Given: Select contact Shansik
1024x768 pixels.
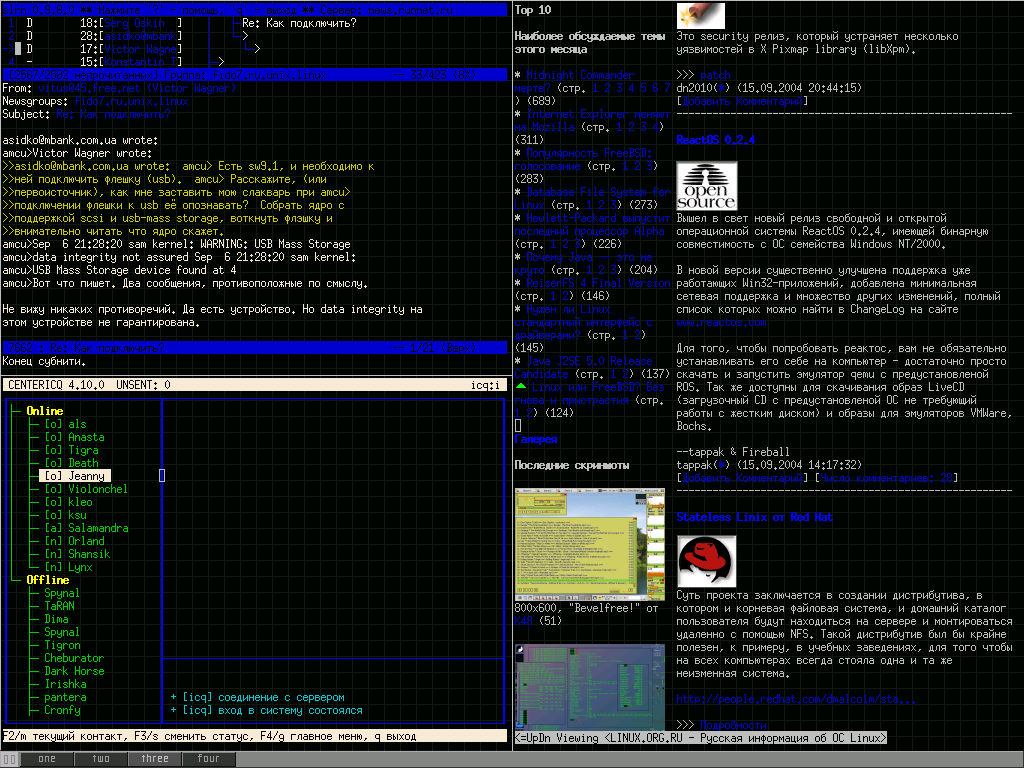Looking at the screenshot, I should [x=77, y=554].
